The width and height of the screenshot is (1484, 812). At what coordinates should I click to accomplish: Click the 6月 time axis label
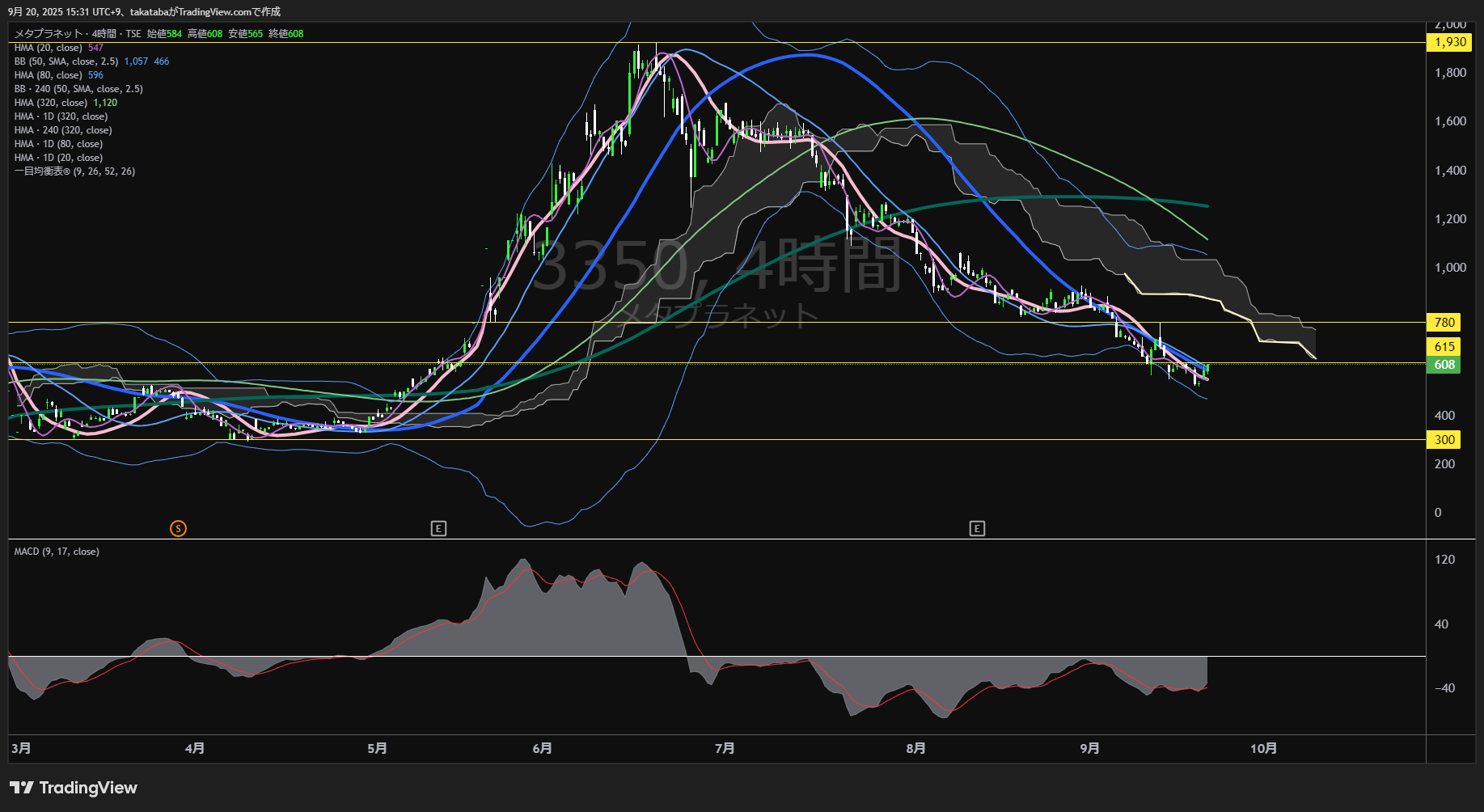[x=543, y=749]
